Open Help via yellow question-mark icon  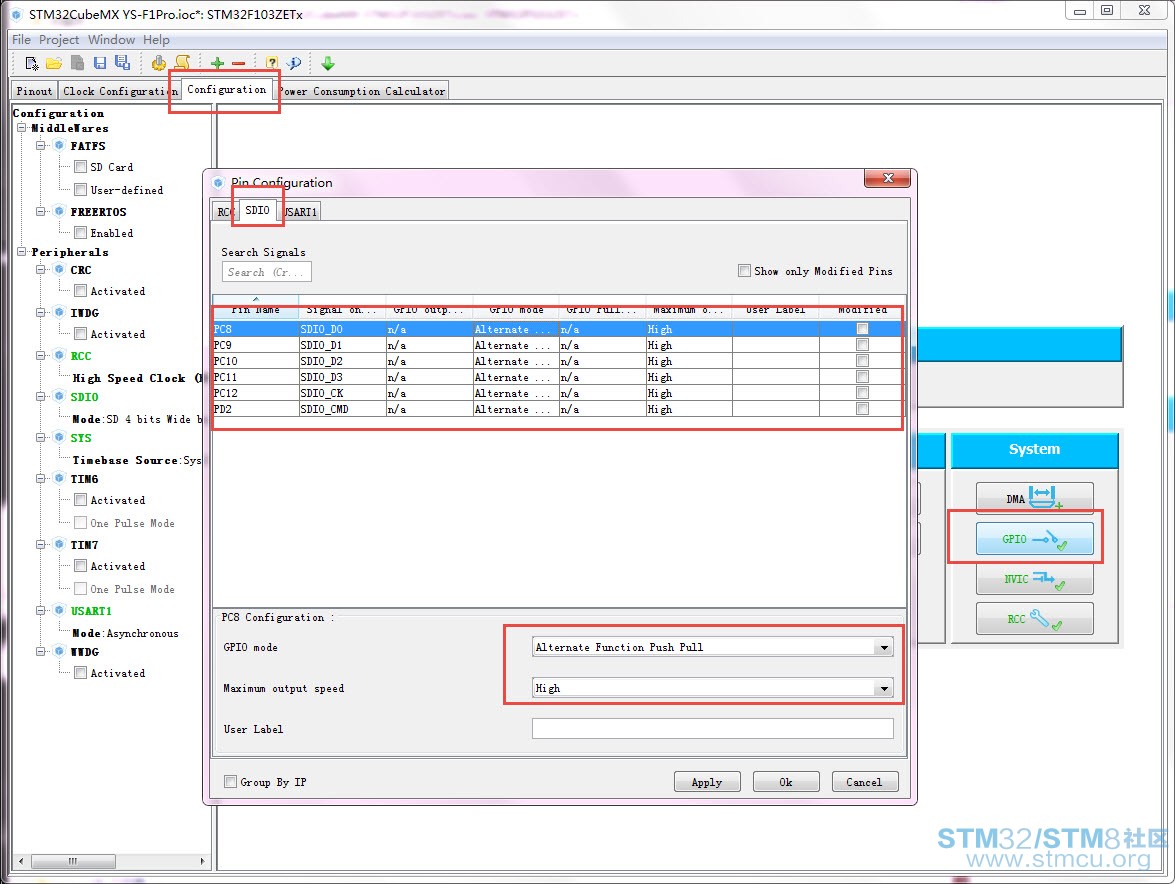[272, 63]
